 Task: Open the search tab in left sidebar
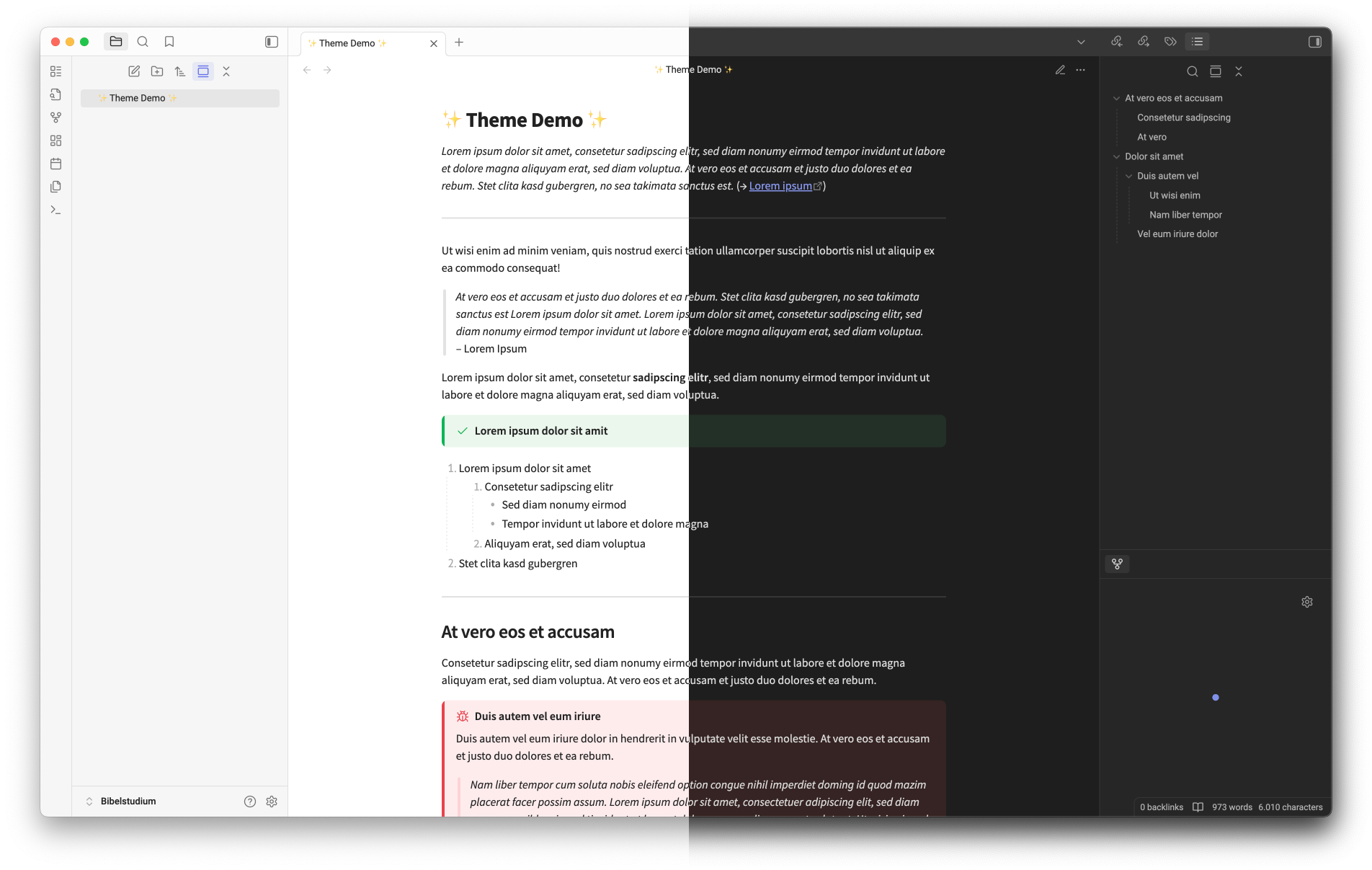(x=143, y=42)
